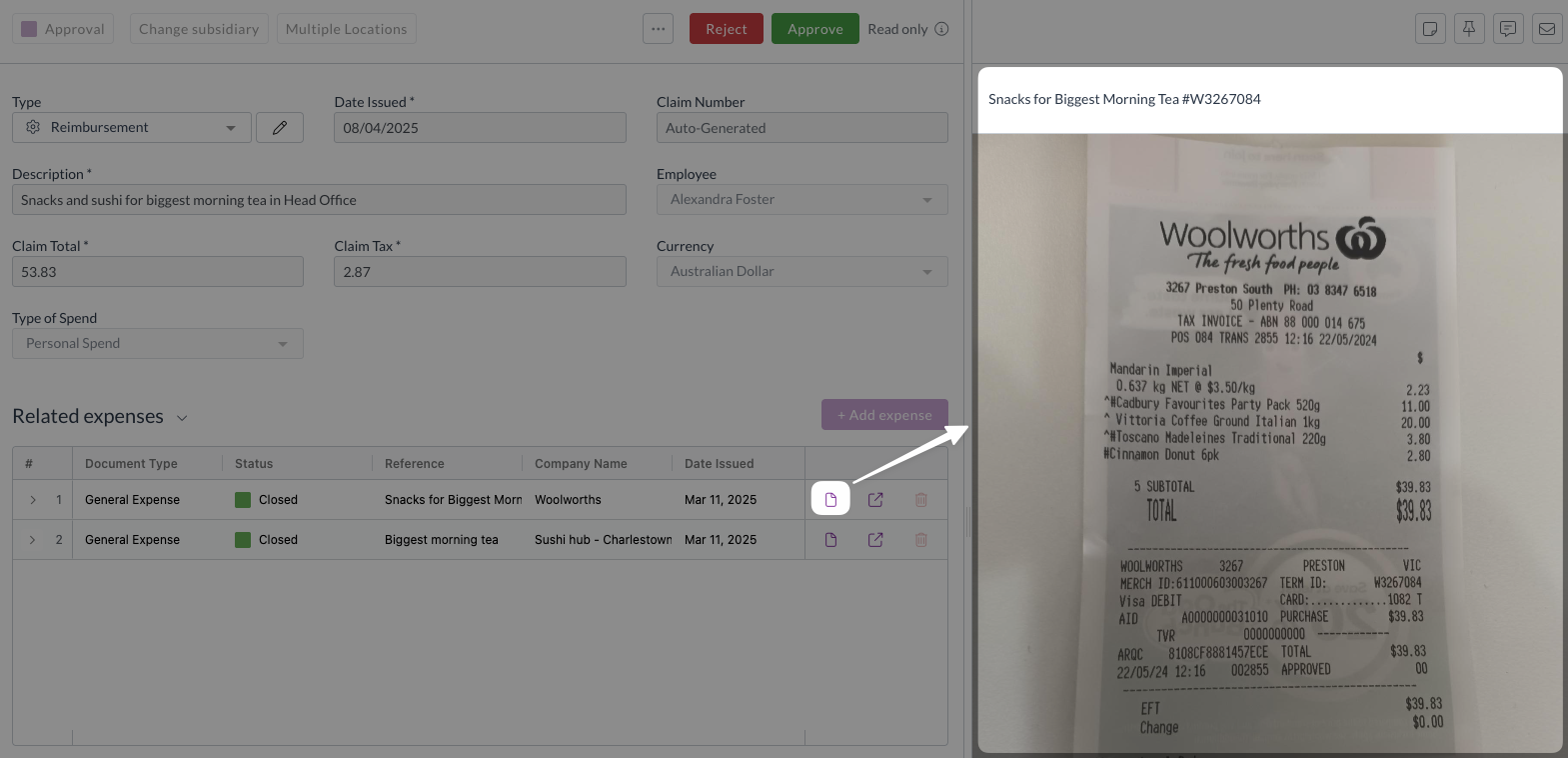
Task: Open the comments speech bubble icon
Action: pos(1508,29)
